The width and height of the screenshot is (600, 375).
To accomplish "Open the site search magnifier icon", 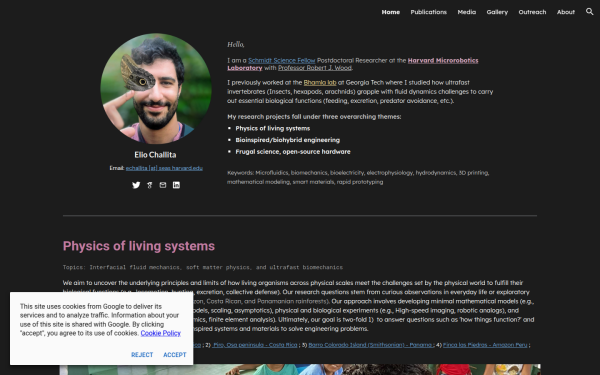I will [x=589, y=12].
